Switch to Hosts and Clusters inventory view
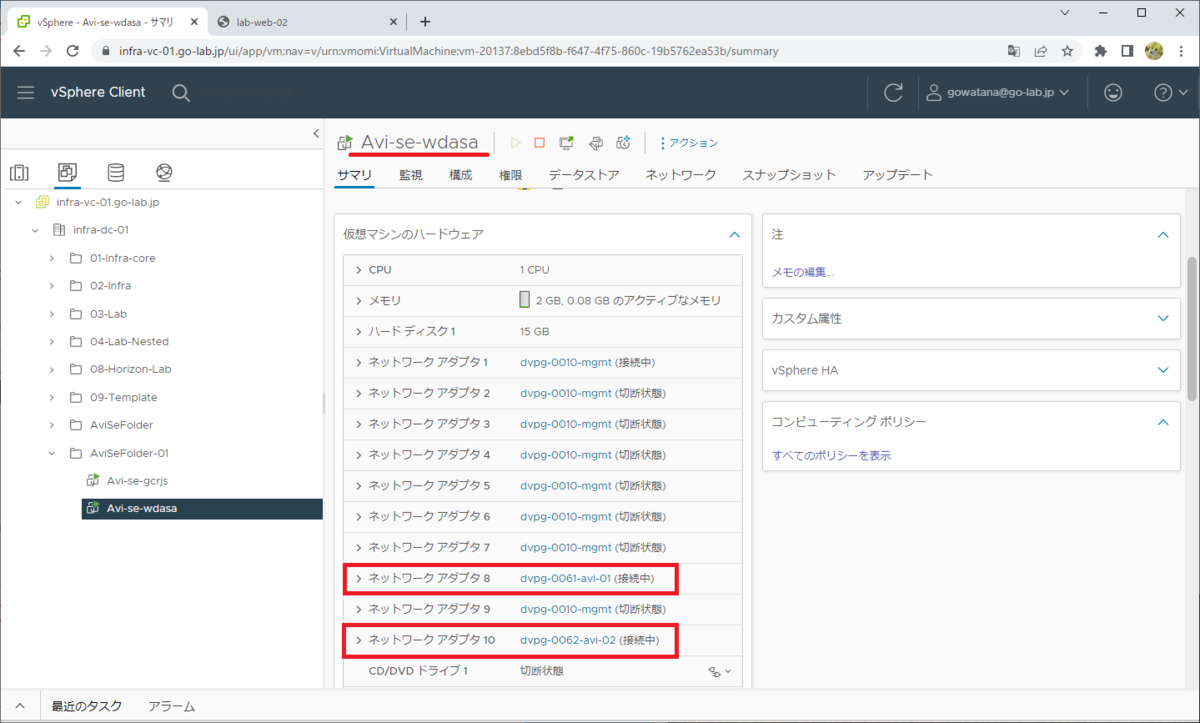 pyautogui.click(x=19, y=172)
